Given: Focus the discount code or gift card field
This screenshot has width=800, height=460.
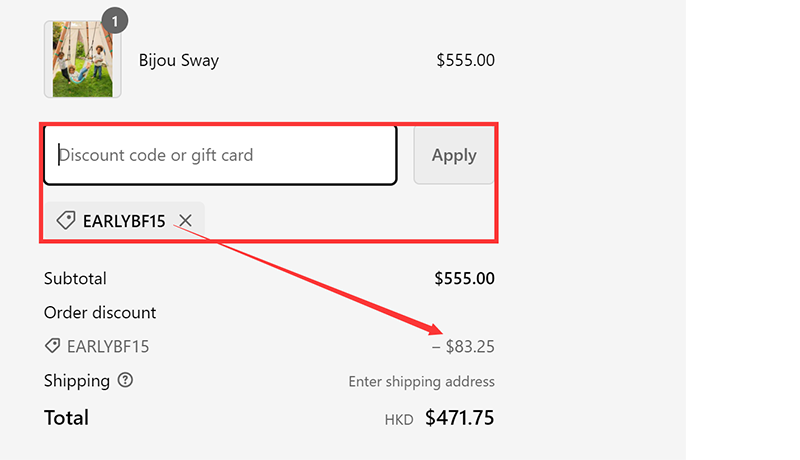Looking at the screenshot, I should coord(220,155).
